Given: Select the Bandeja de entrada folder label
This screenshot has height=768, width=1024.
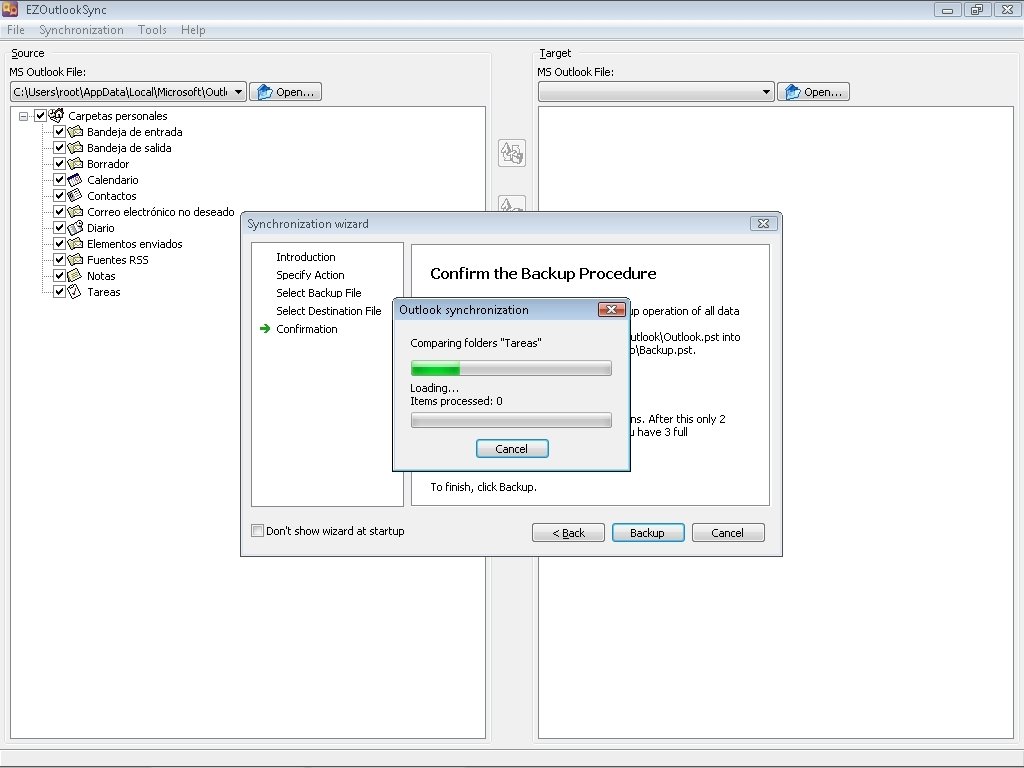Looking at the screenshot, I should (x=135, y=132).
